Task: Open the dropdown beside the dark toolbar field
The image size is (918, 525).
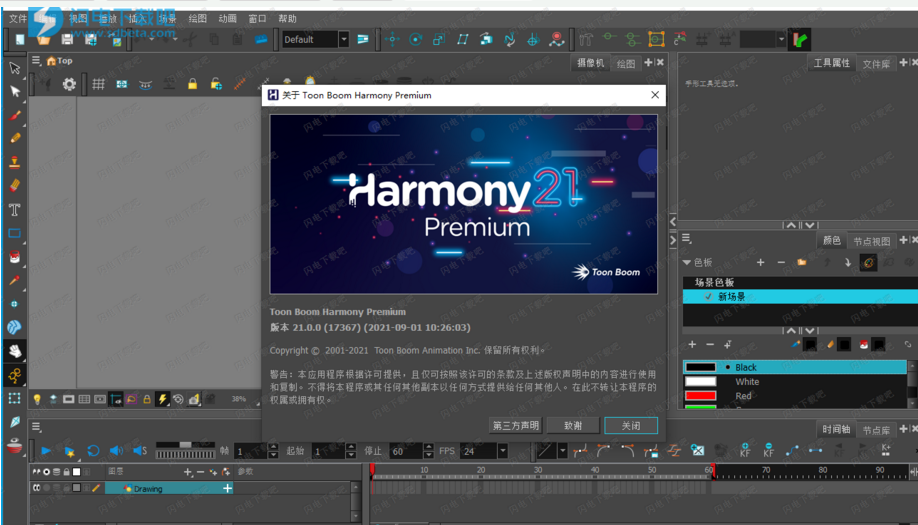Action: tap(780, 39)
